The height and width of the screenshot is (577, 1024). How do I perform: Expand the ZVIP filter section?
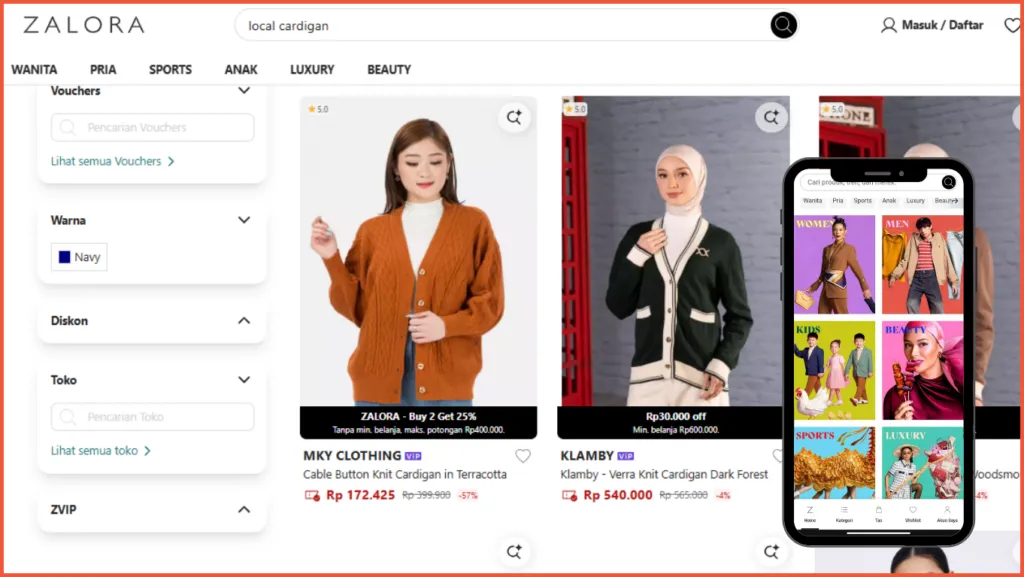click(244, 510)
